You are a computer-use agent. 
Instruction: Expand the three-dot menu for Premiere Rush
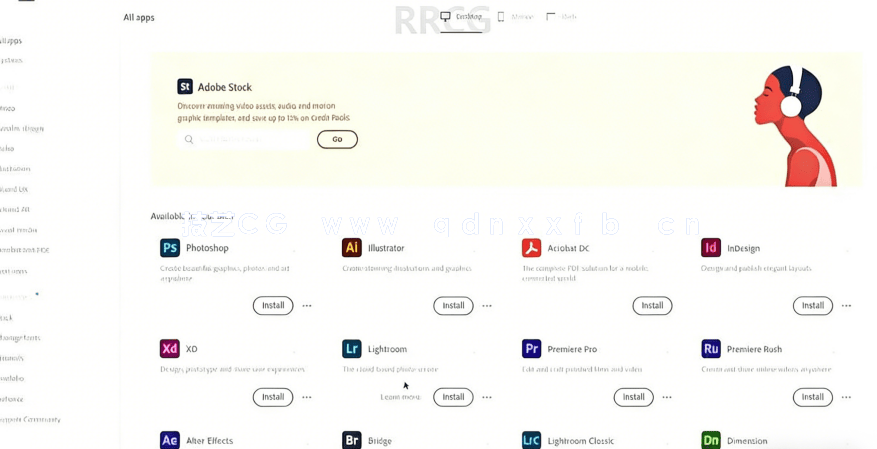click(x=847, y=397)
